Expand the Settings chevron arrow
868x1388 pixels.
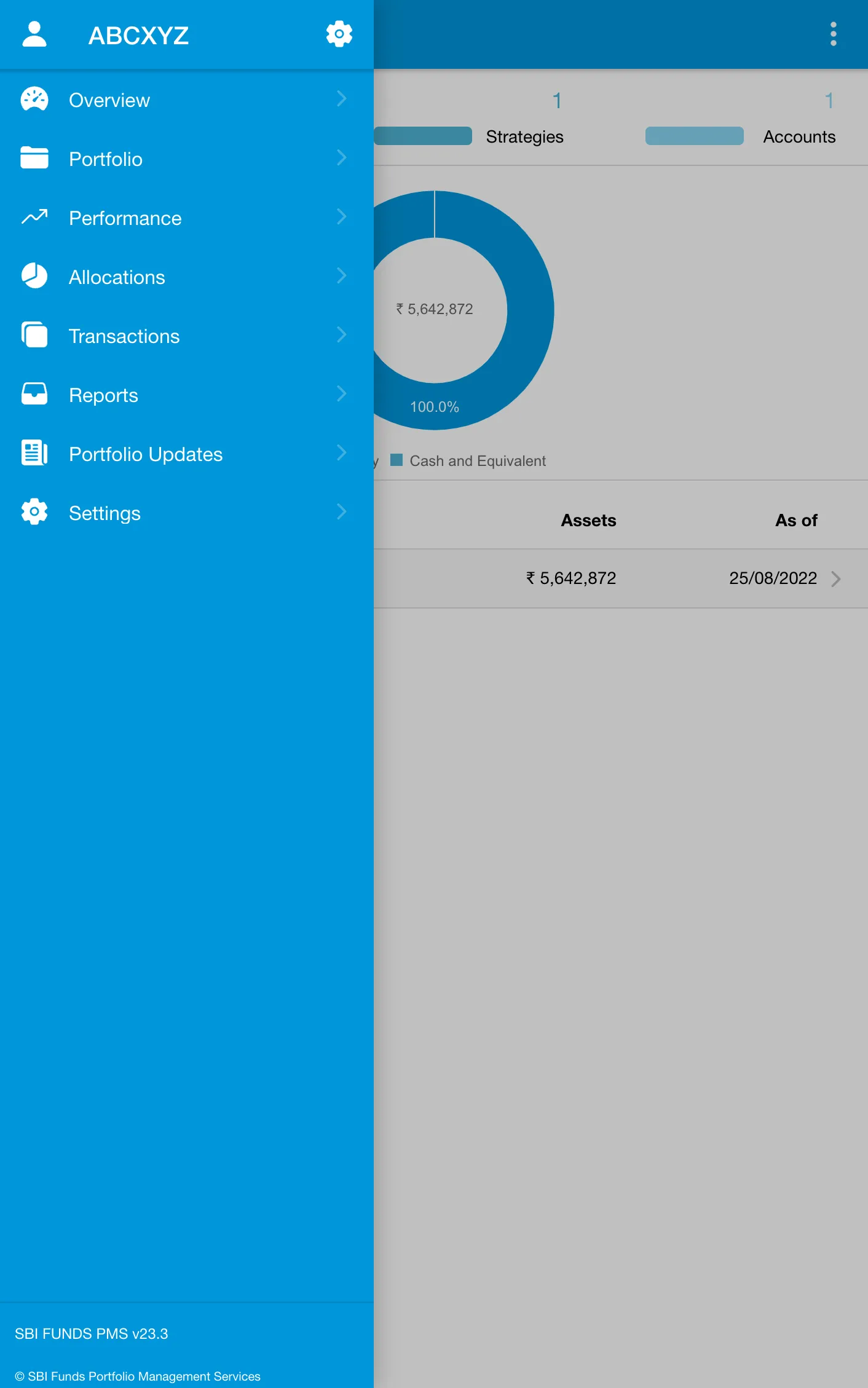click(x=342, y=511)
